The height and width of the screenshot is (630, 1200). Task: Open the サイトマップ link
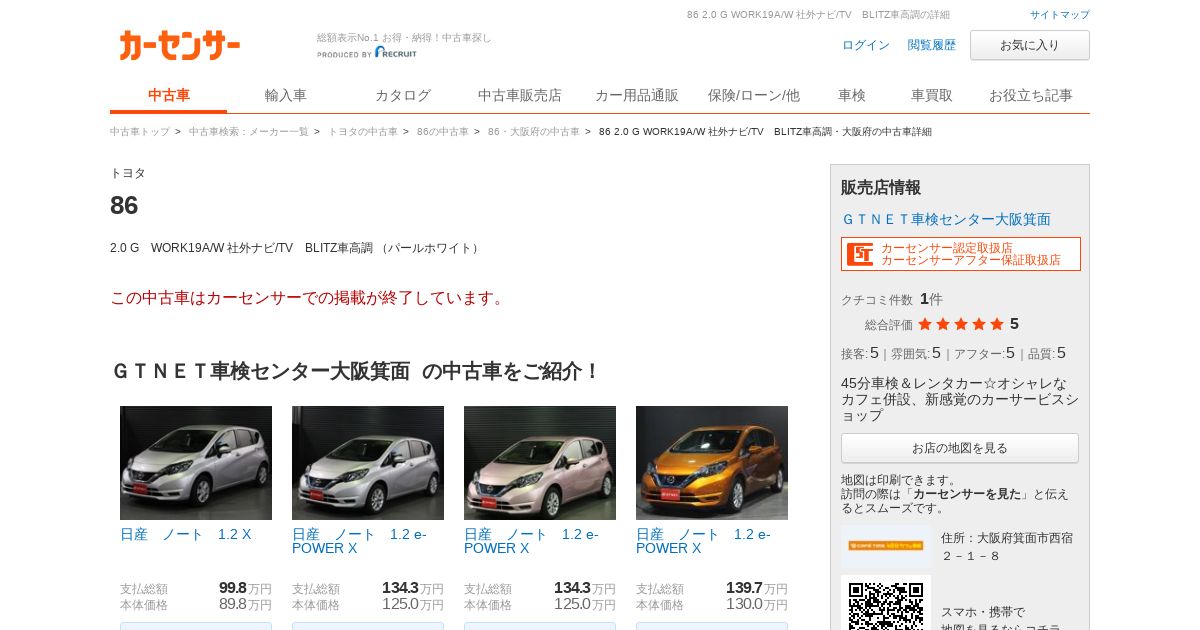[1060, 15]
